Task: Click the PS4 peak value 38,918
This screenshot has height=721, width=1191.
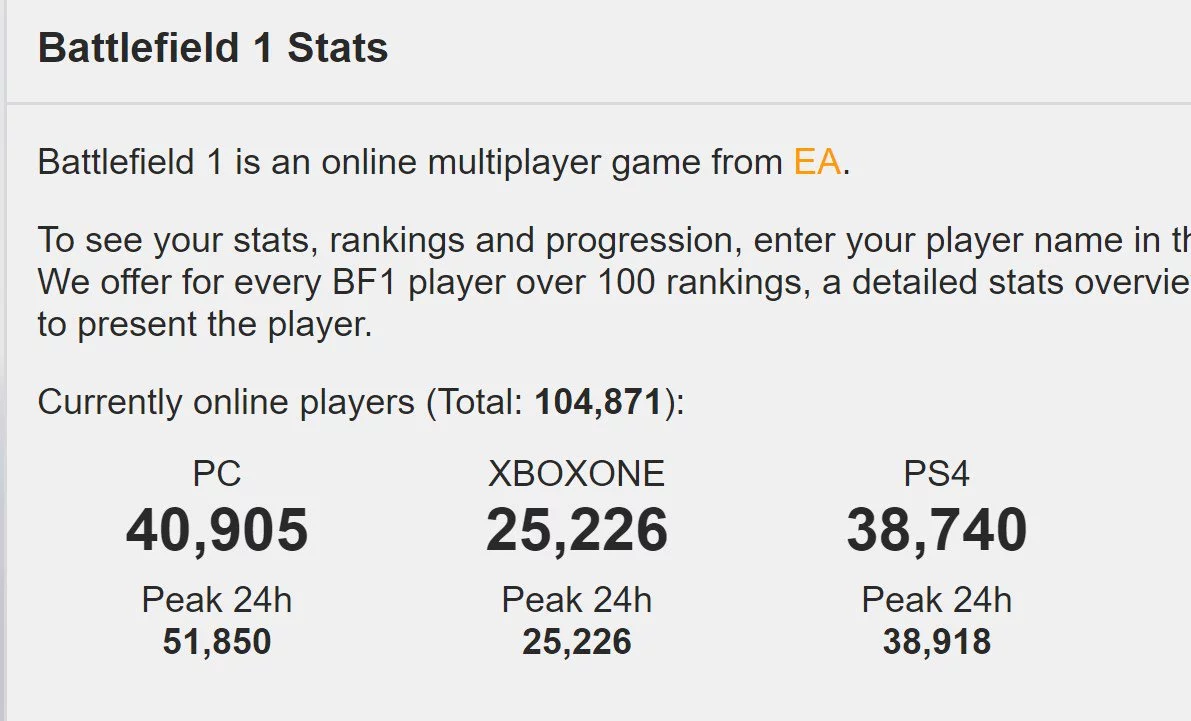Action: (936, 642)
